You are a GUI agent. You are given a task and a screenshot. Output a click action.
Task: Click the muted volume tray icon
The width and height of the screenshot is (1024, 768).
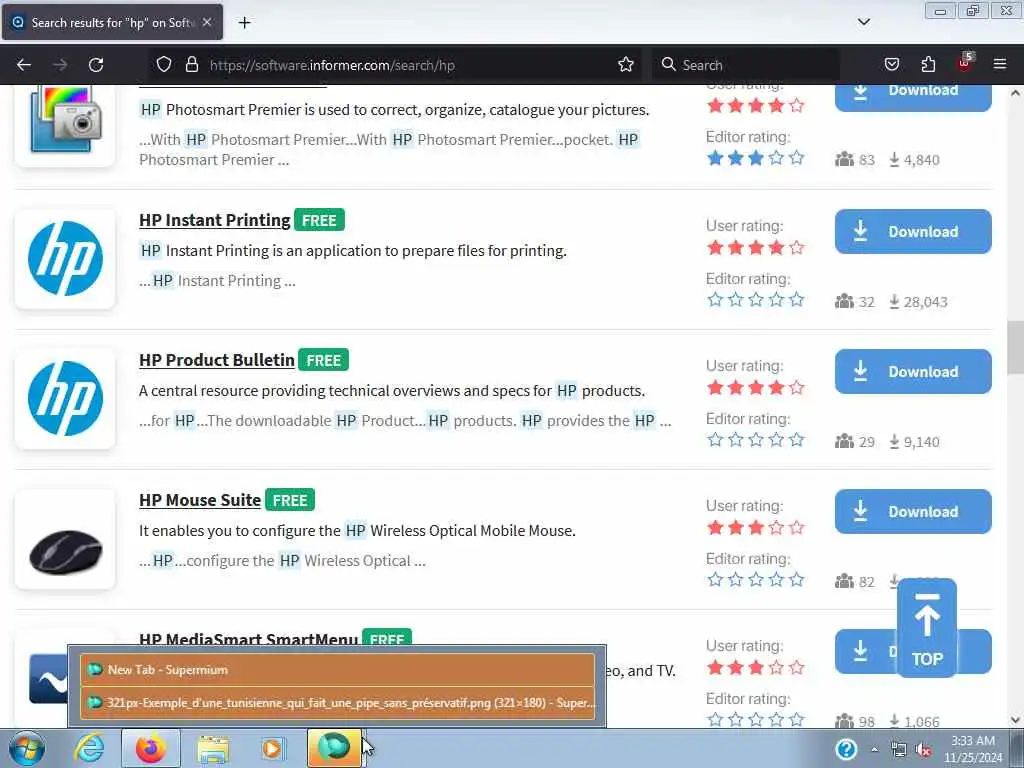coord(923,750)
